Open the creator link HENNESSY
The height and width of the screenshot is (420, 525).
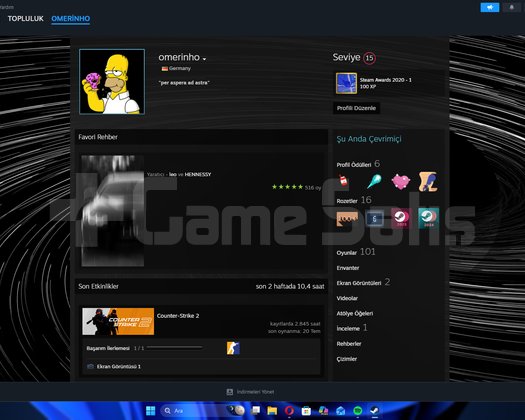tap(198, 174)
